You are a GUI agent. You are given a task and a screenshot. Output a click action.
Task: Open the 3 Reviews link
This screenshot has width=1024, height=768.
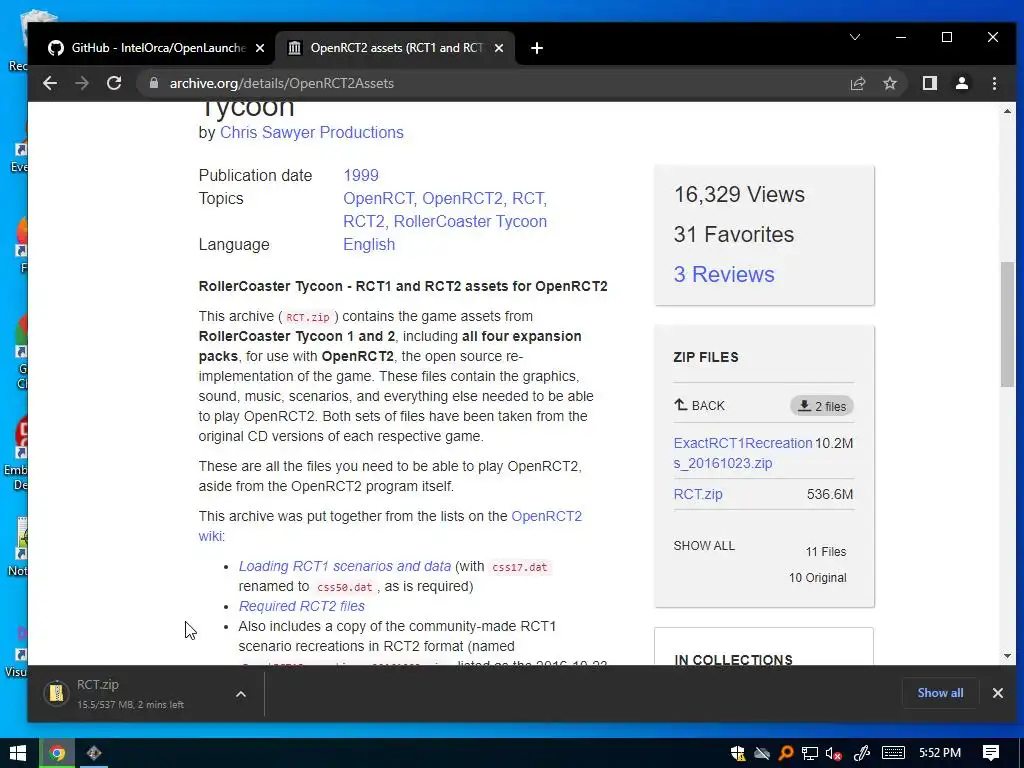click(x=724, y=274)
